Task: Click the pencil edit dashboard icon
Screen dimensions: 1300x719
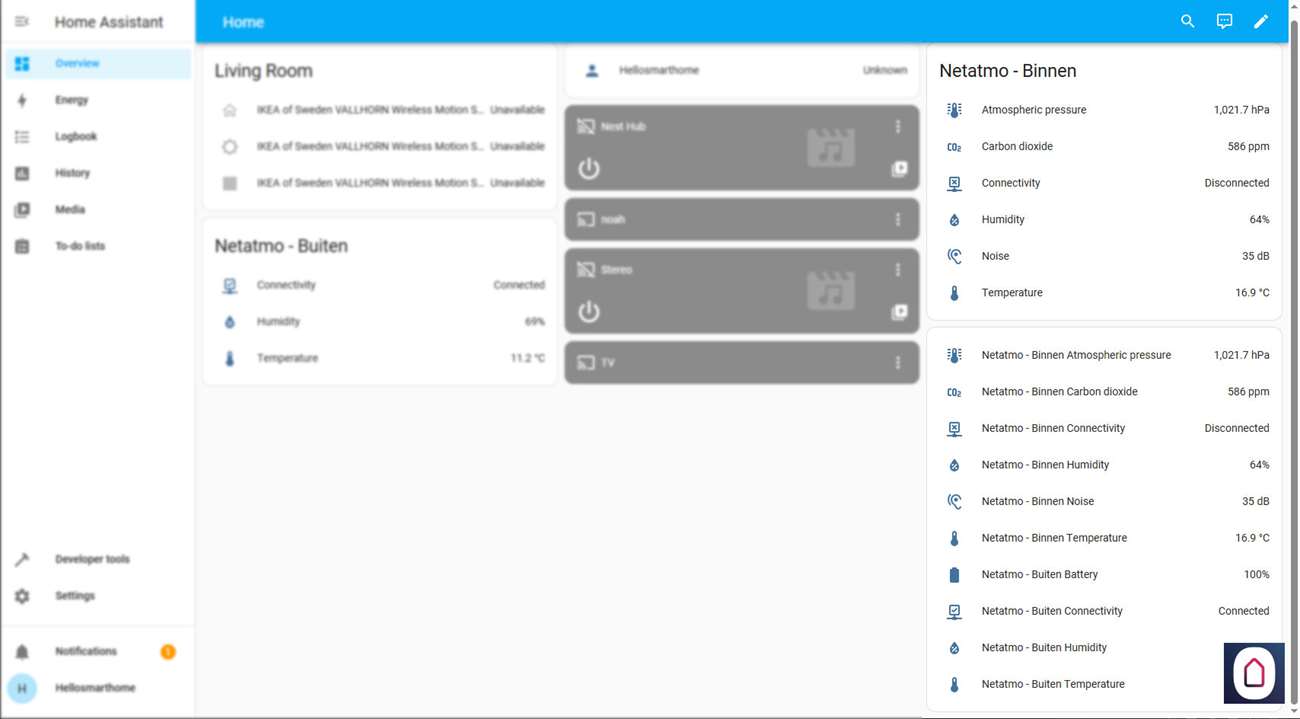Action: (1261, 21)
